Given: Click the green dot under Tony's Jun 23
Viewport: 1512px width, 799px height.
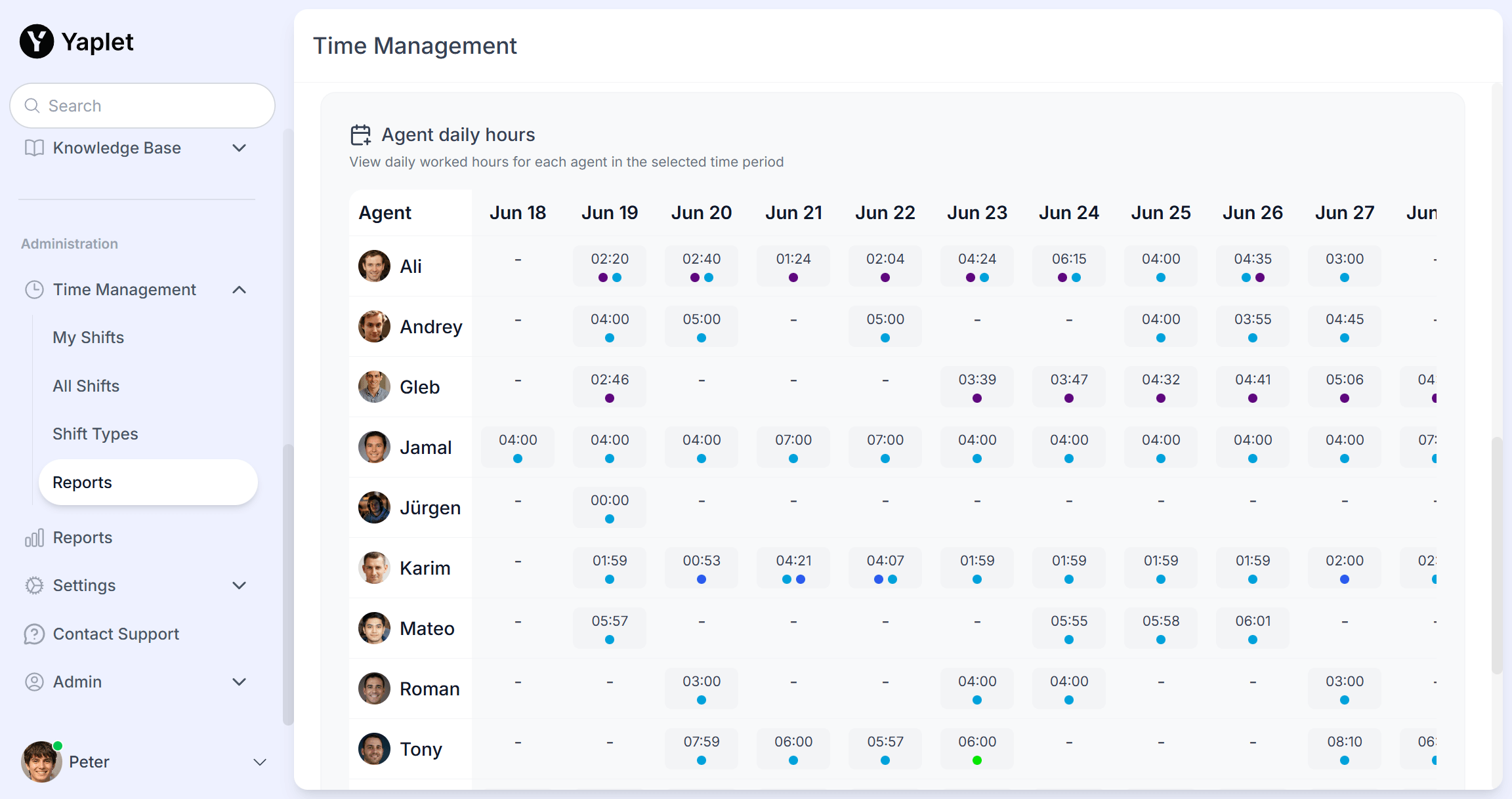Looking at the screenshot, I should point(977,760).
